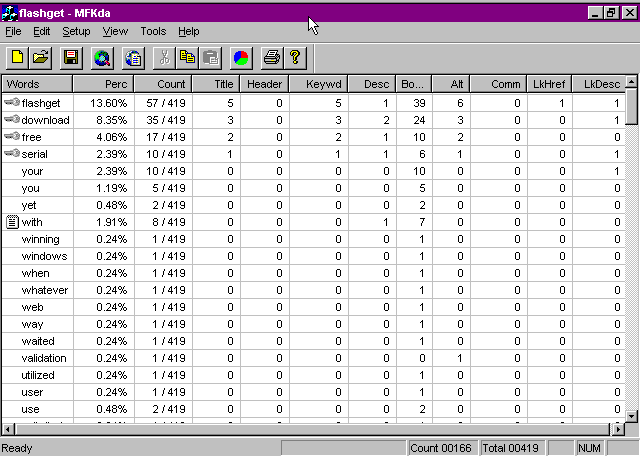Open the Setup menu
The height and width of the screenshot is (456, 640).
click(x=76, y=31)
